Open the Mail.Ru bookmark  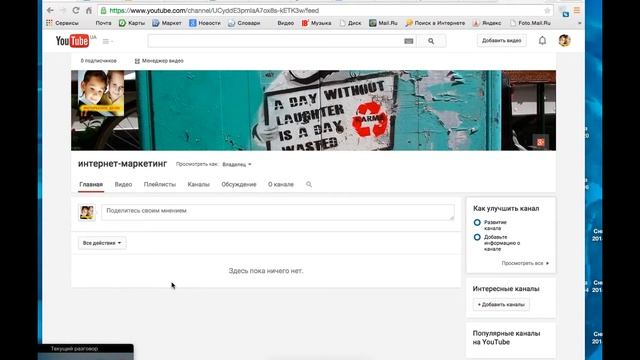click(x=383, y=23)
